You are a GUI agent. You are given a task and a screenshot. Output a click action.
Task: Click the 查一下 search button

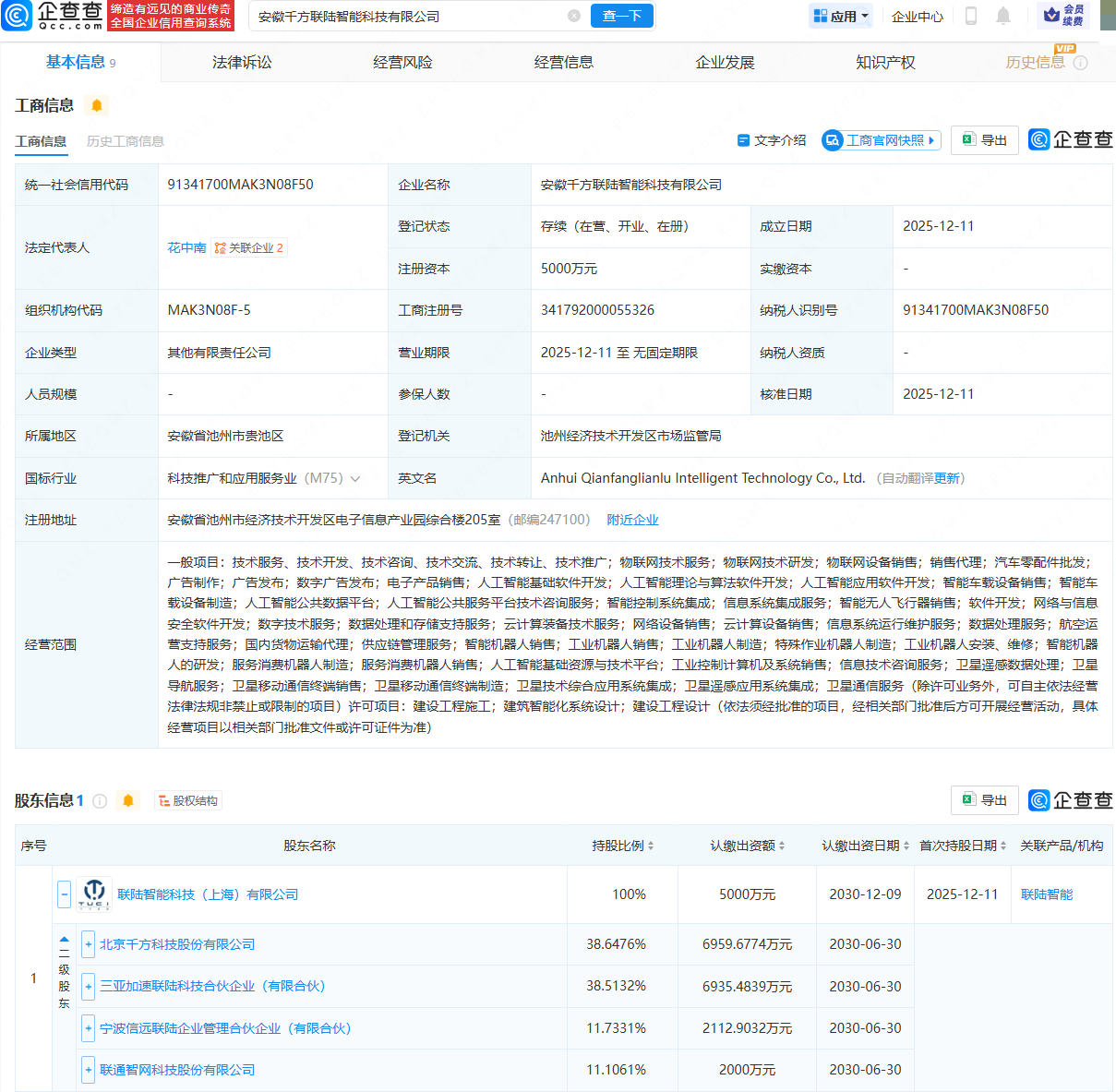tap(621, 16)
